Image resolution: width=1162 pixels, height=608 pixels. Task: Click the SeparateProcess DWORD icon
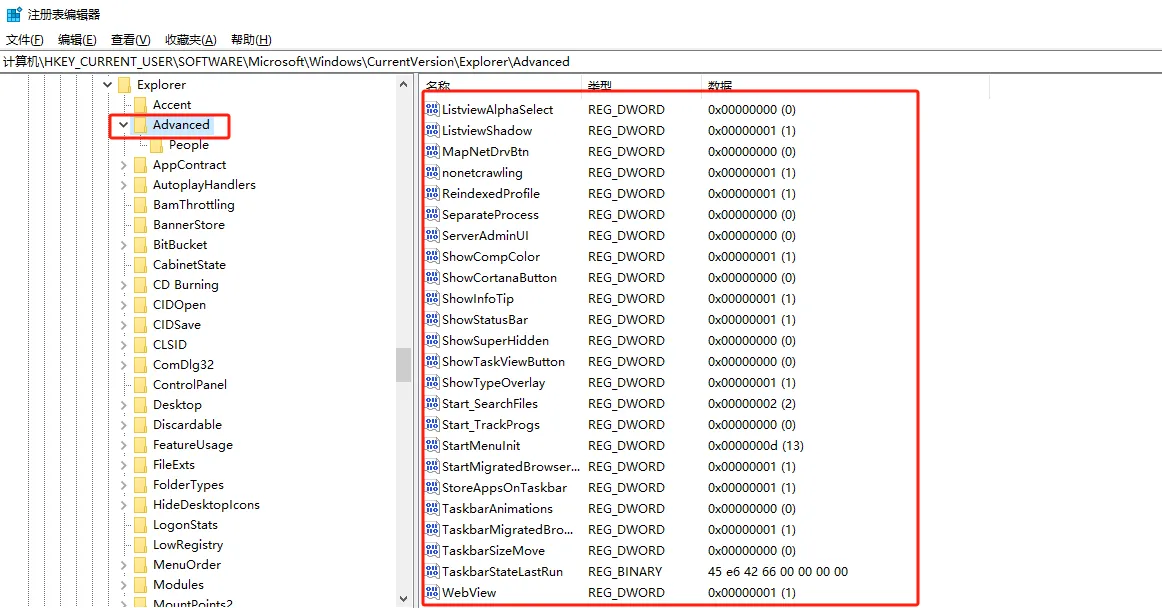[x=433, y=214]
